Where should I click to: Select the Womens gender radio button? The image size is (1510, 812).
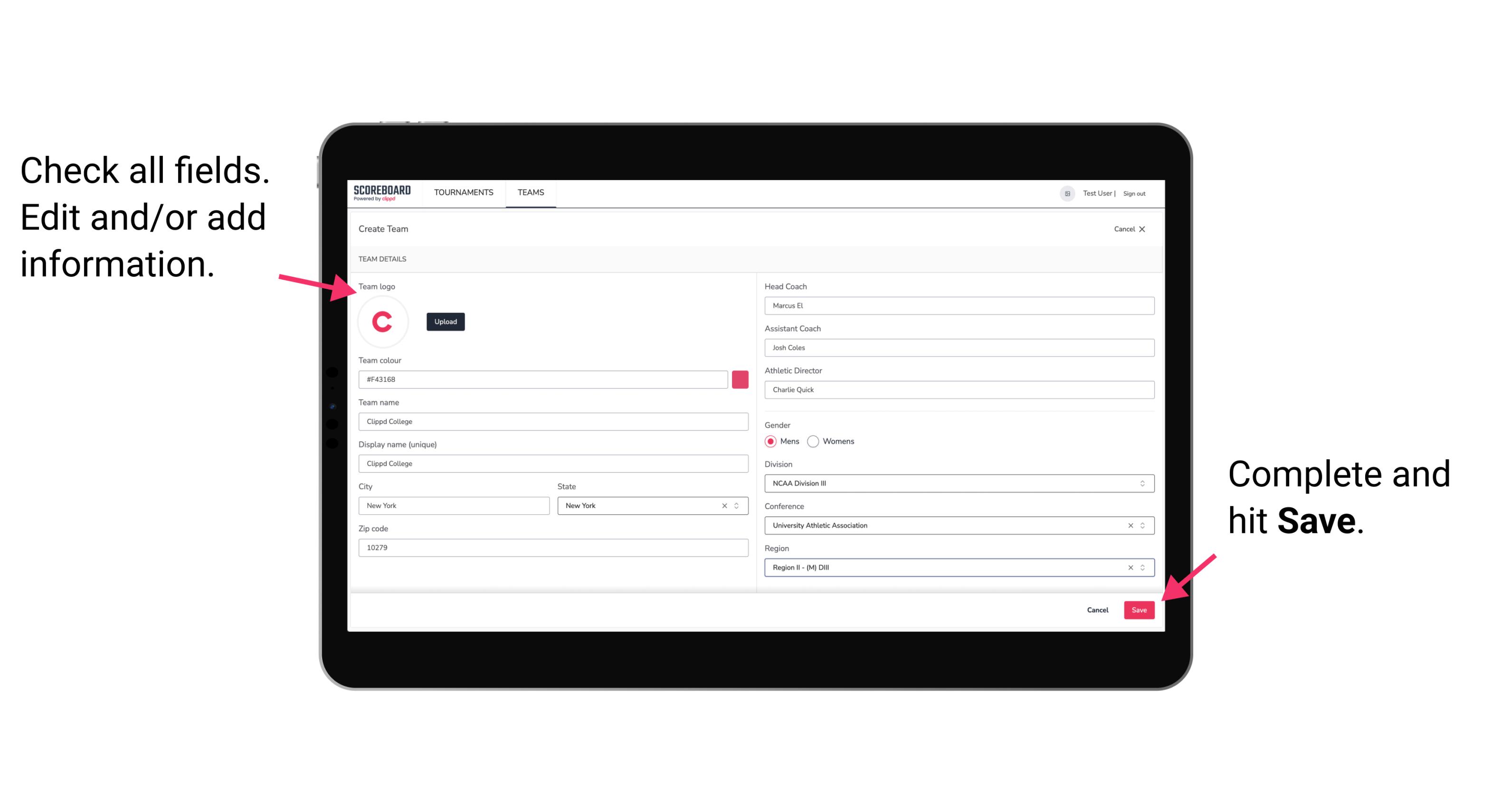(x=817, y=442)
